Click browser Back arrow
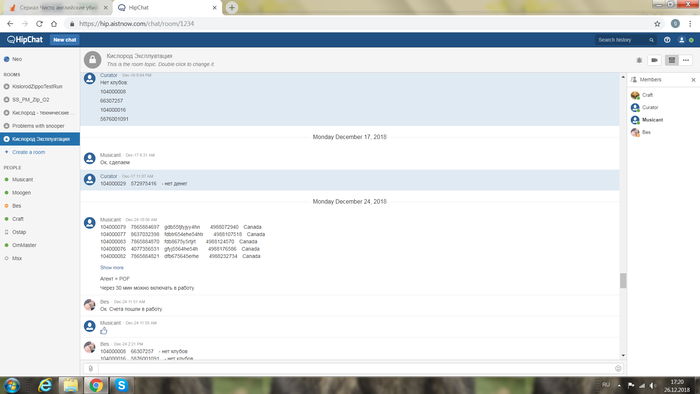Screen dimensions: 700x394 (10, 24)
